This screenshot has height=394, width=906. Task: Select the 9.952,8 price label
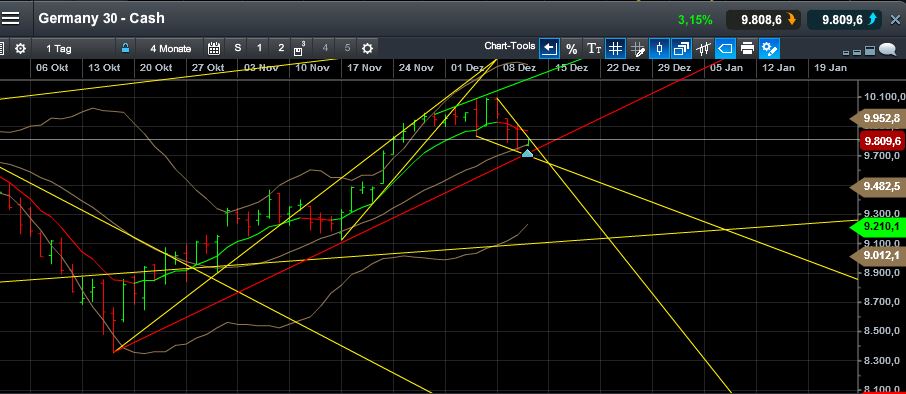click(x=879, y=118)
